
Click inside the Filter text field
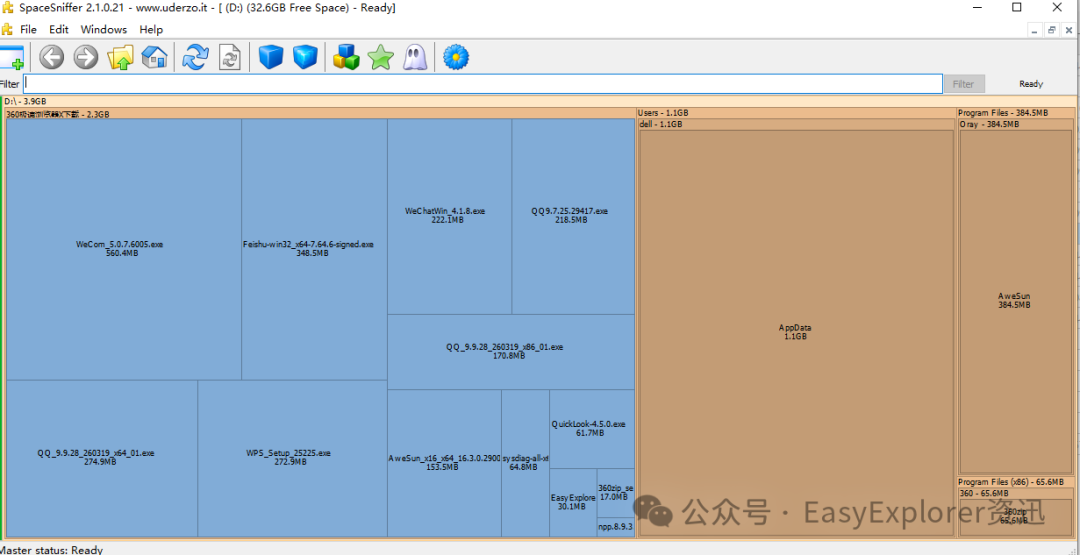482,84
